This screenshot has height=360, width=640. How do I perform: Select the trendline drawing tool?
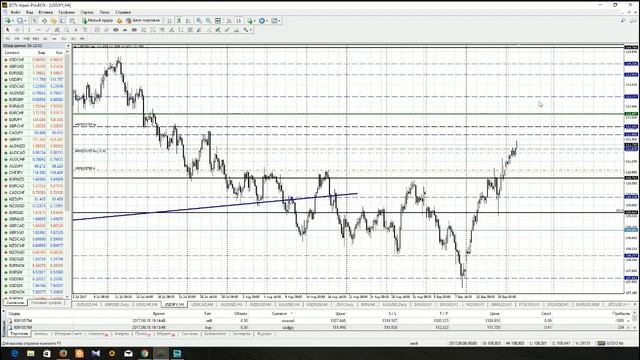(48, 30)
